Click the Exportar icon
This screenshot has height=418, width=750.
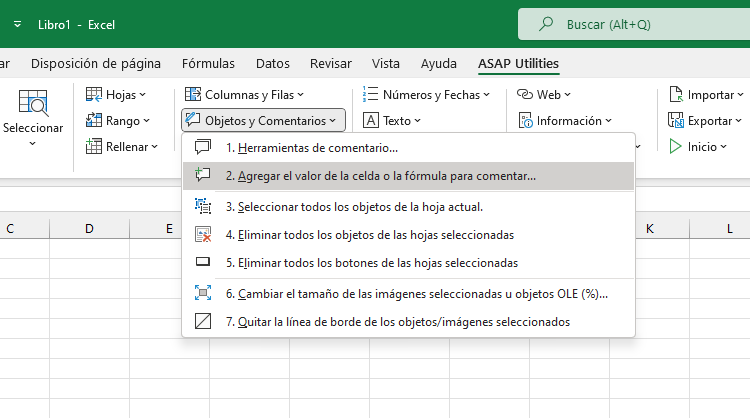(676, 121)
